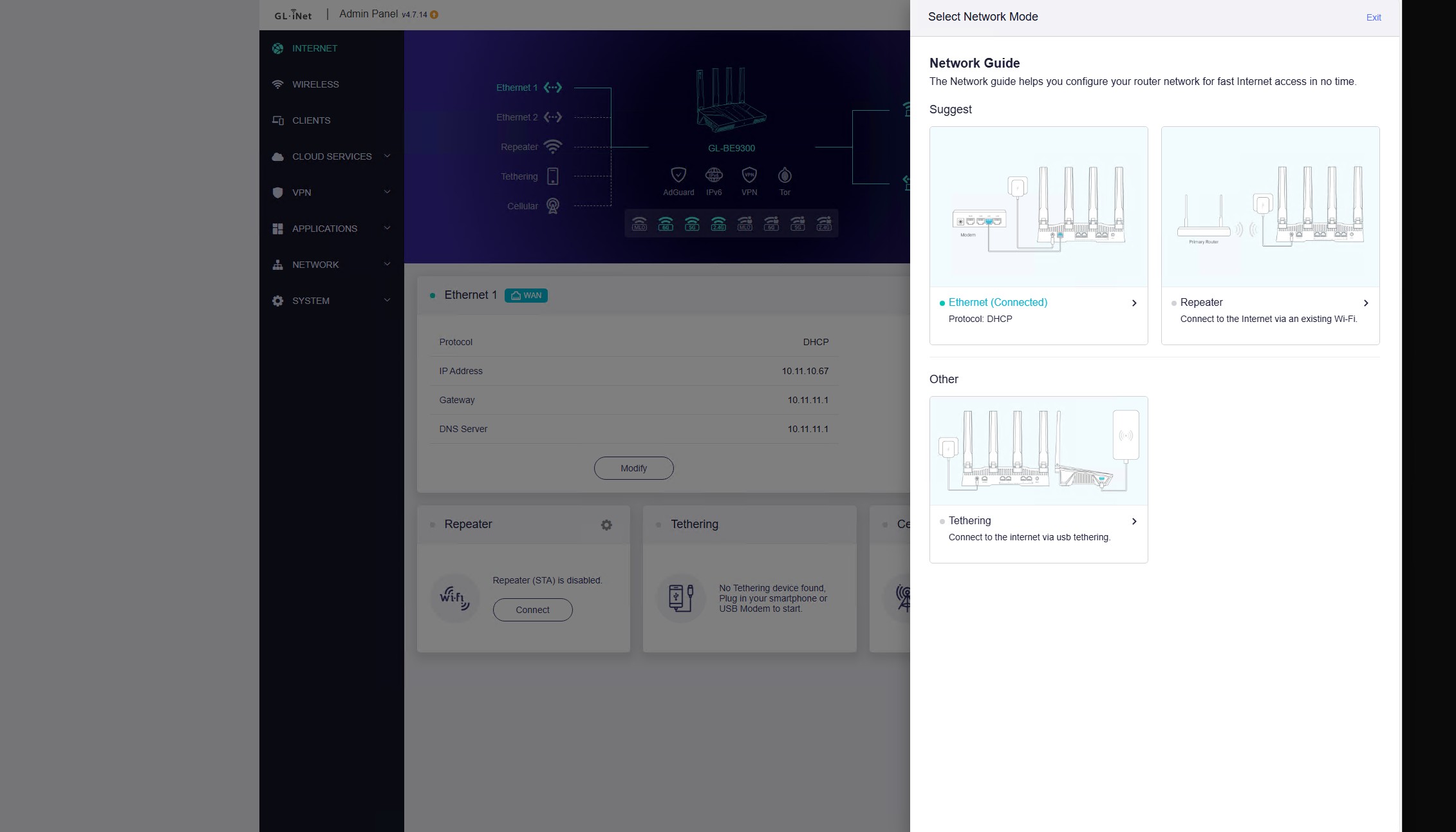Open the Wireless menu item
1456x832 pixels.
[x=315, y=84]
